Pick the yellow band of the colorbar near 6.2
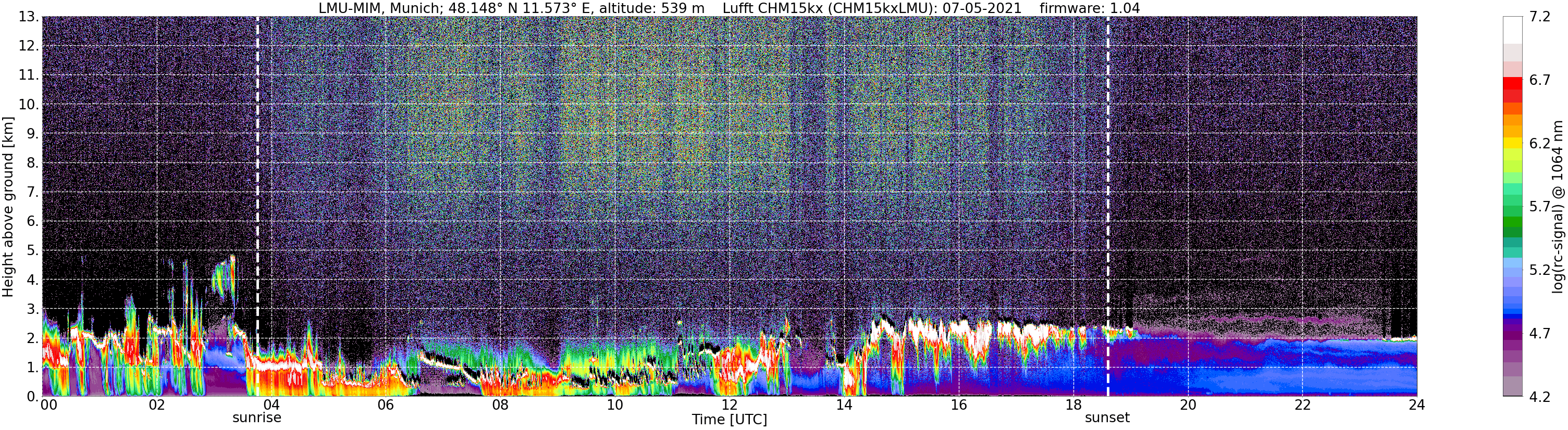This screenshot has height=430, width=1568. [1513, 143]
